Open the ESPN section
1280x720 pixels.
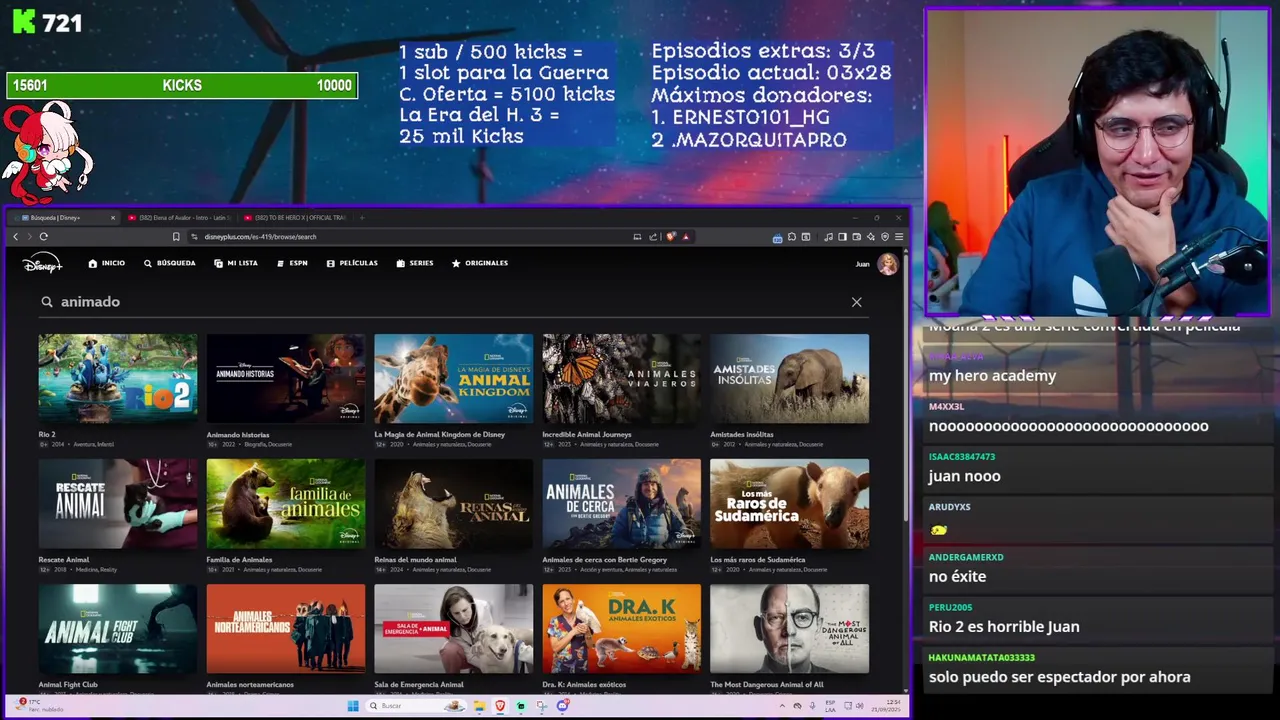(292, 263)
